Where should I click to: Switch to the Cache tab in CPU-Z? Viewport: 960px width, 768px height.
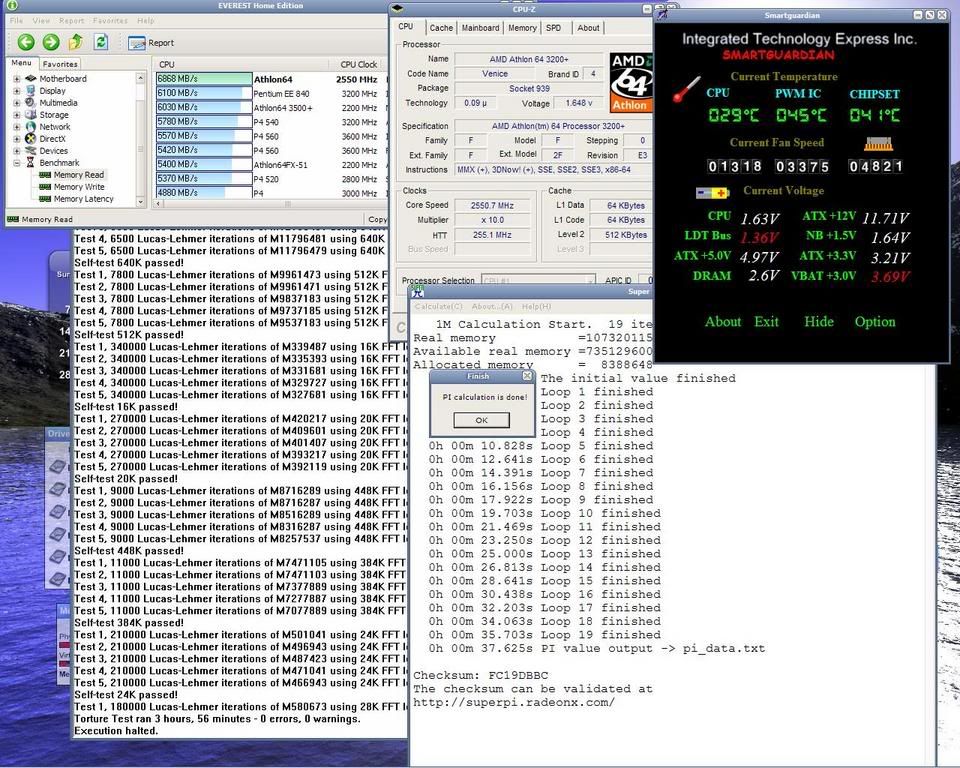pos(441,28)
